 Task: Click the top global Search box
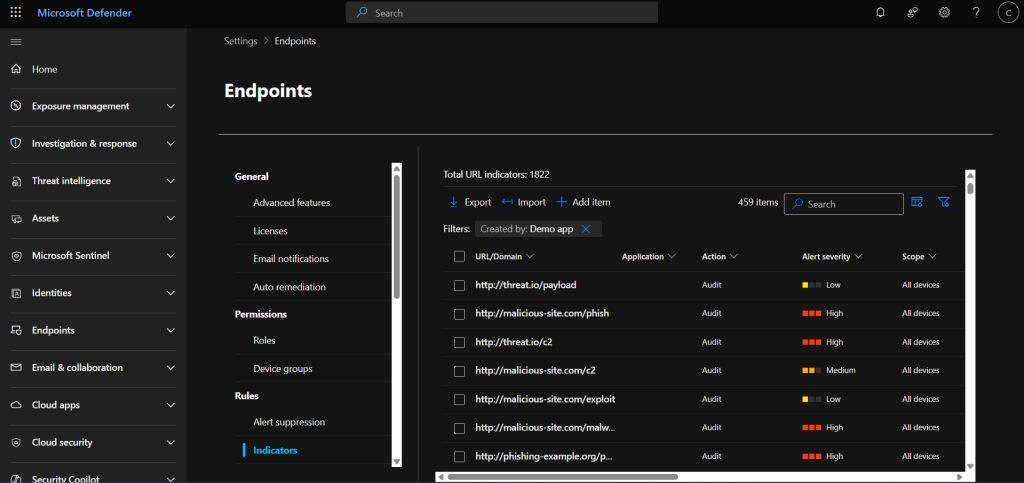click(502, 12)
